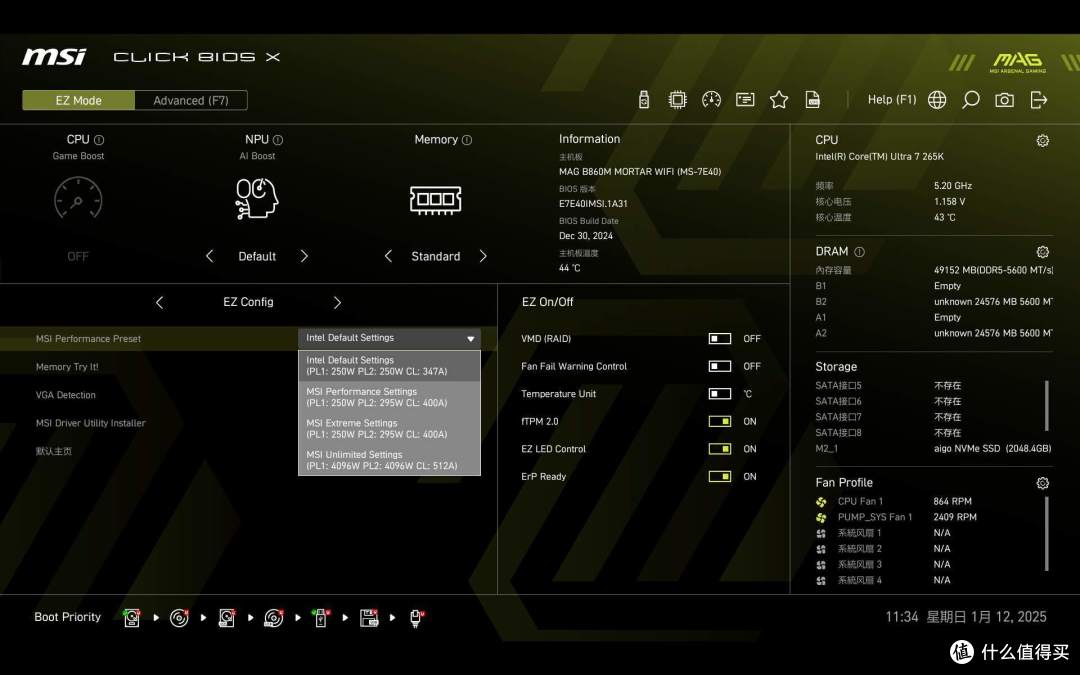Image resolution: width=1080 pixels, height=675 pixels.
Task: Click the 11:34 date and time display
Action: pyautogui.click(x=966, y=617)
